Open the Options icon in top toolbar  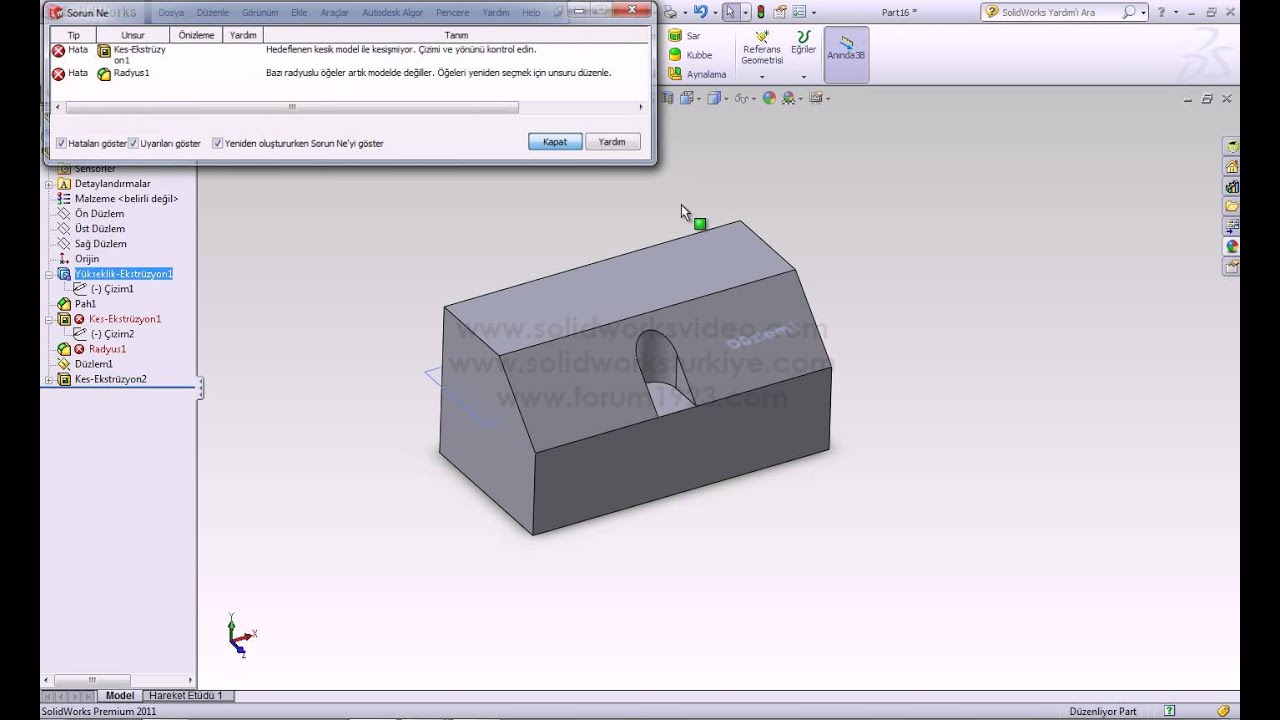click(x=801, y=12)
